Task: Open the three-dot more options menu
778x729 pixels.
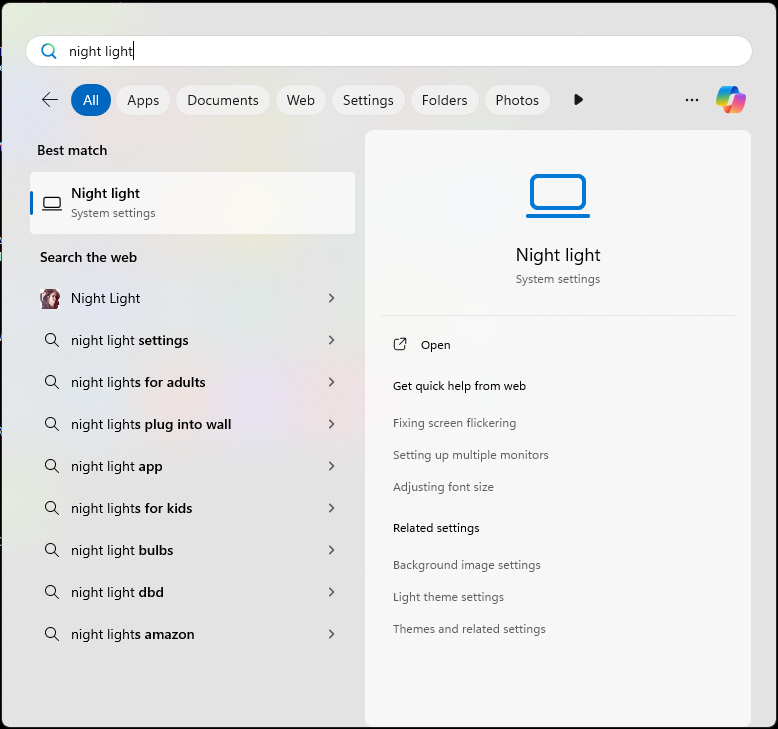Action: pos(692,100)
